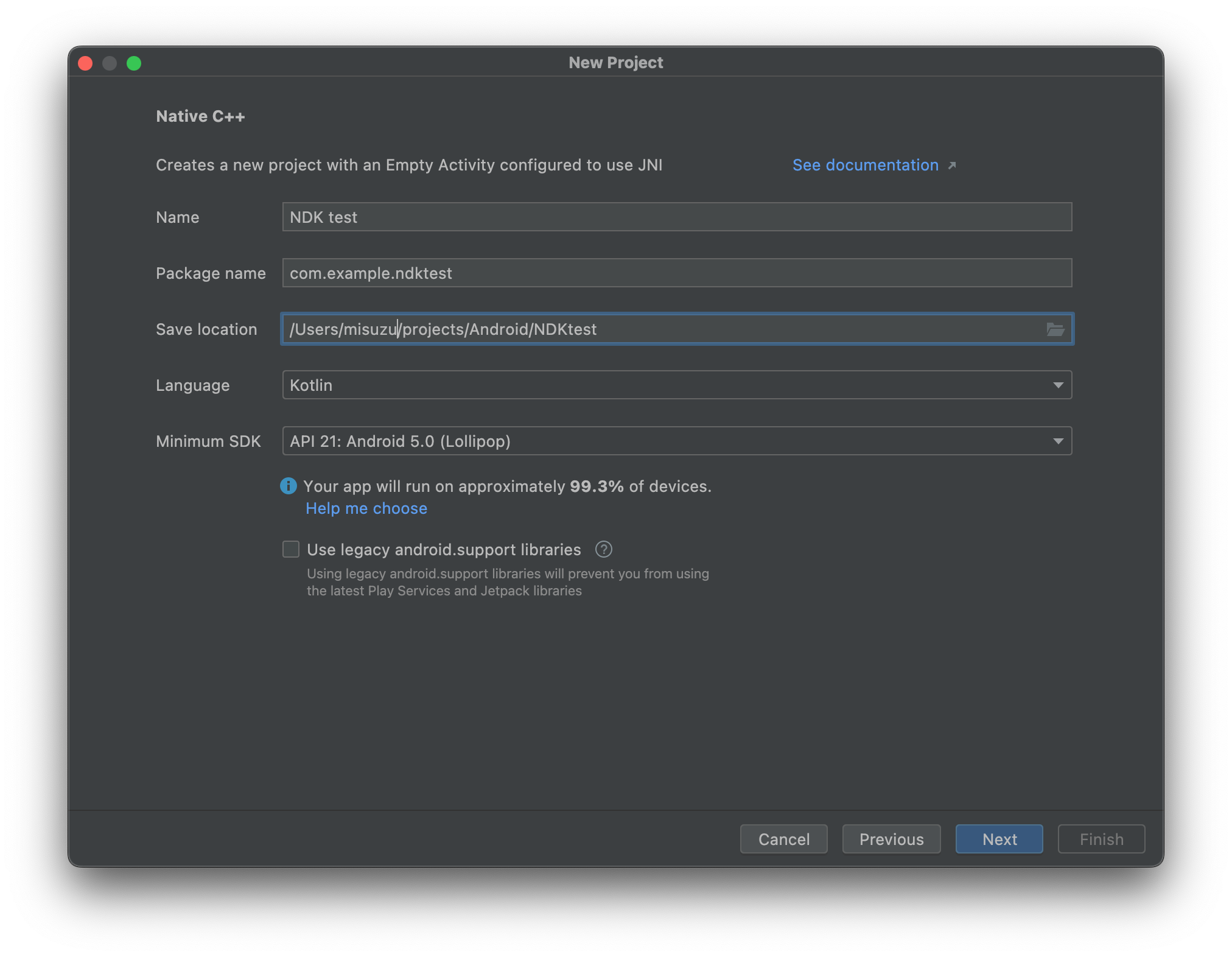The image size is (1232, 957).
Task: Click the Package name text field
Action: point(676,273)
